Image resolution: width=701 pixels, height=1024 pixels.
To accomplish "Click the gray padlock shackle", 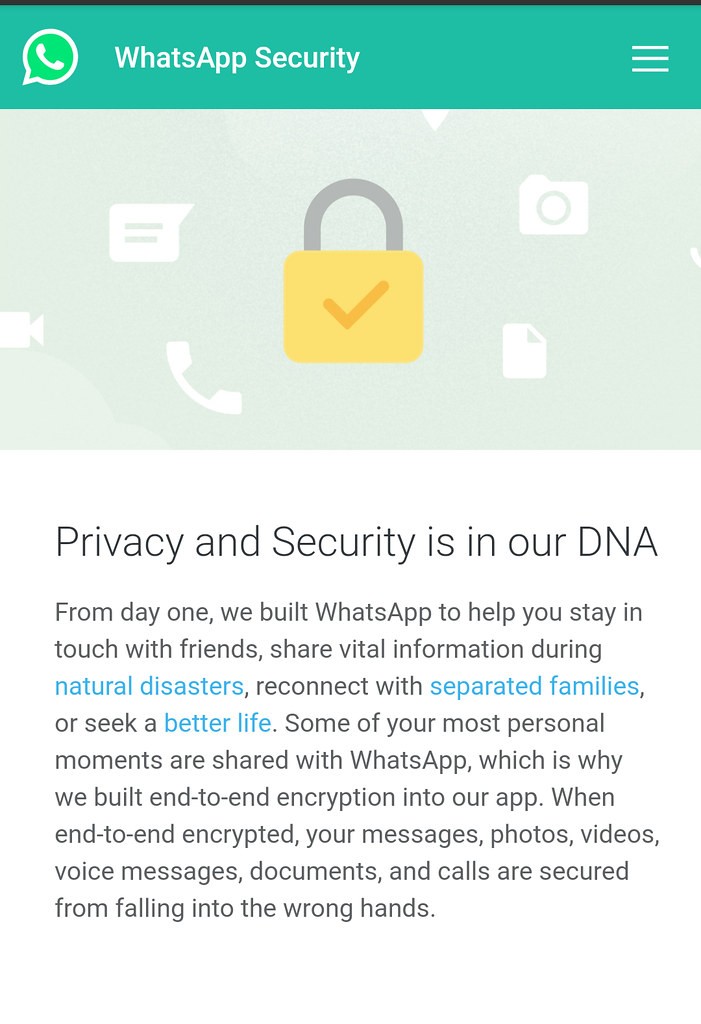I will click(x=353, y=215).
